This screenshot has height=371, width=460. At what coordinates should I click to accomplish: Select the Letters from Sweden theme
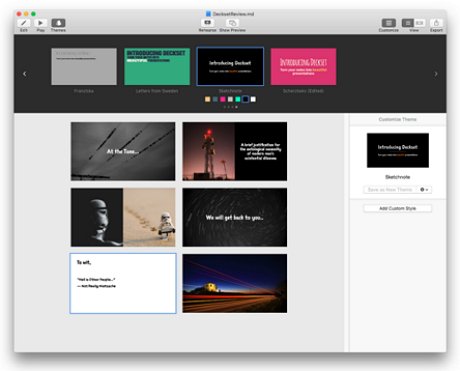click(157, 66)
